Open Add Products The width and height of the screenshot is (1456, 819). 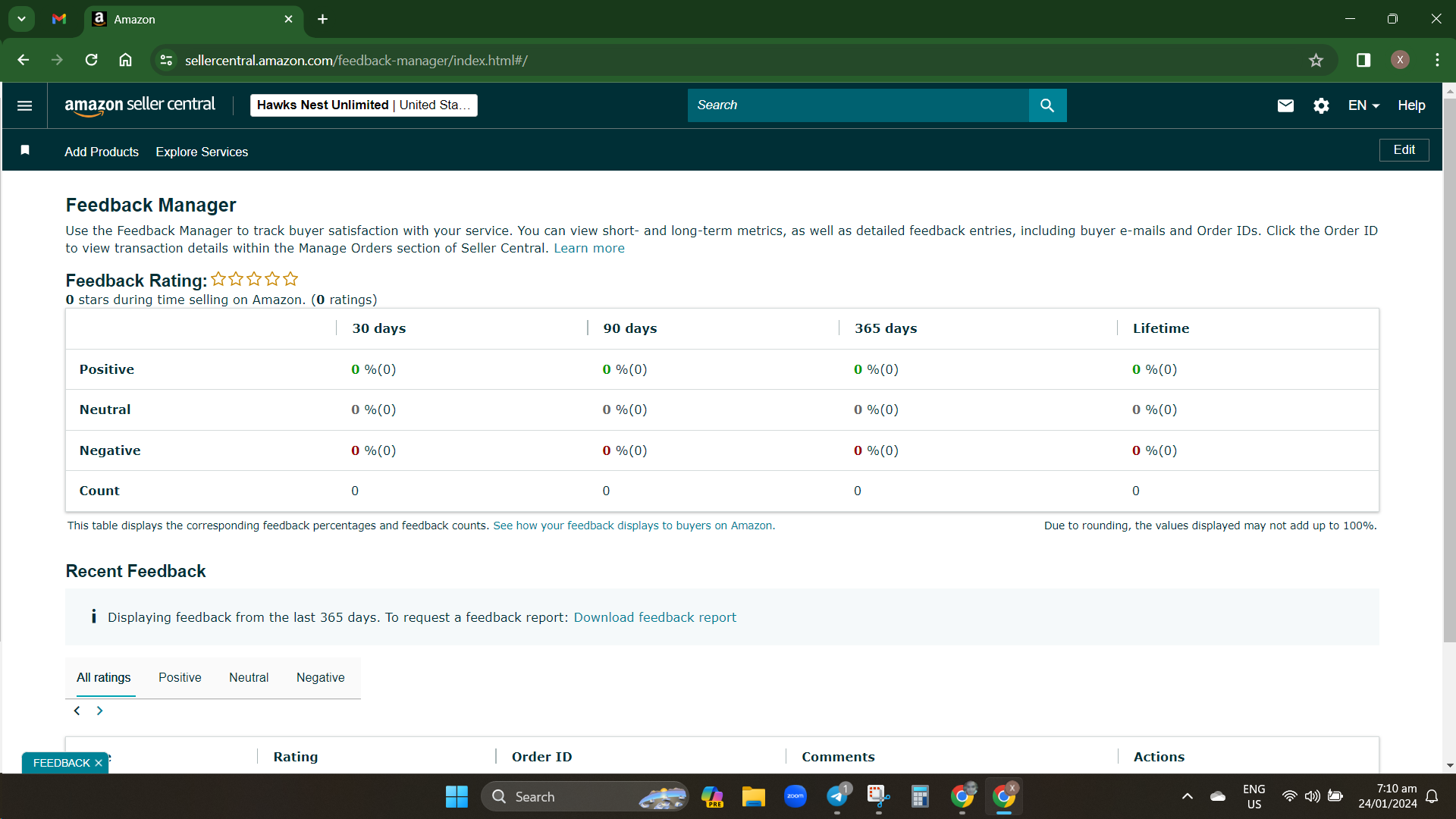[102, 152]
